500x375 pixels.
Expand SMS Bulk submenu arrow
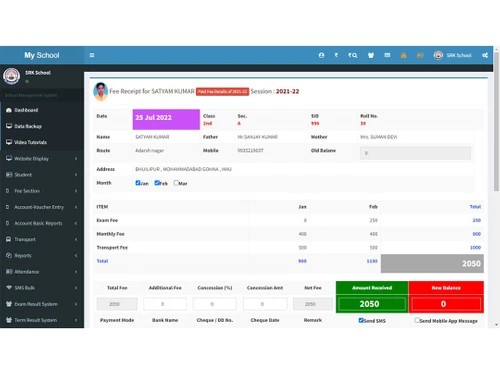pos(76,287)
